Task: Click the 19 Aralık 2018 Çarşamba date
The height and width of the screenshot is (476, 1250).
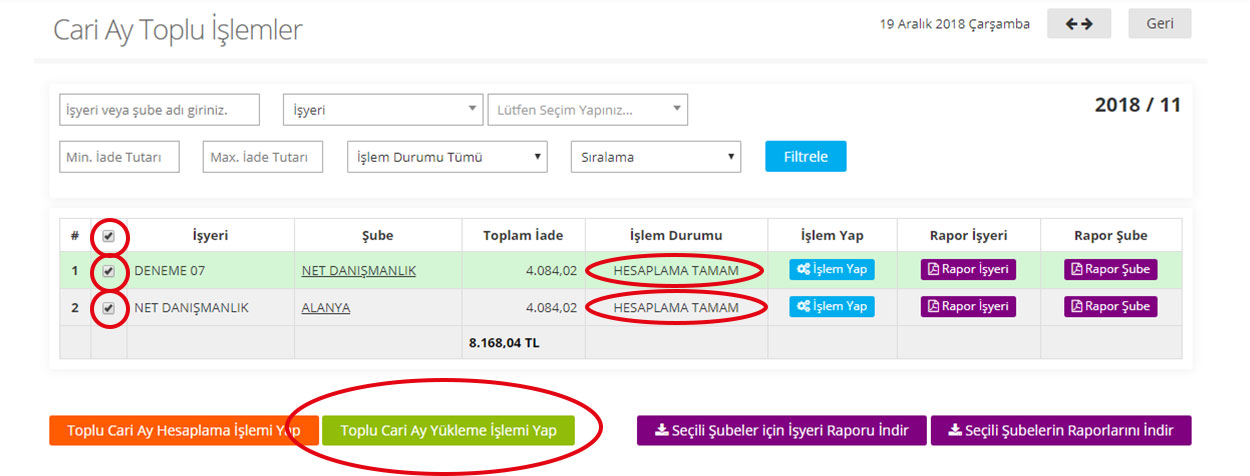Action: [955, 24]
